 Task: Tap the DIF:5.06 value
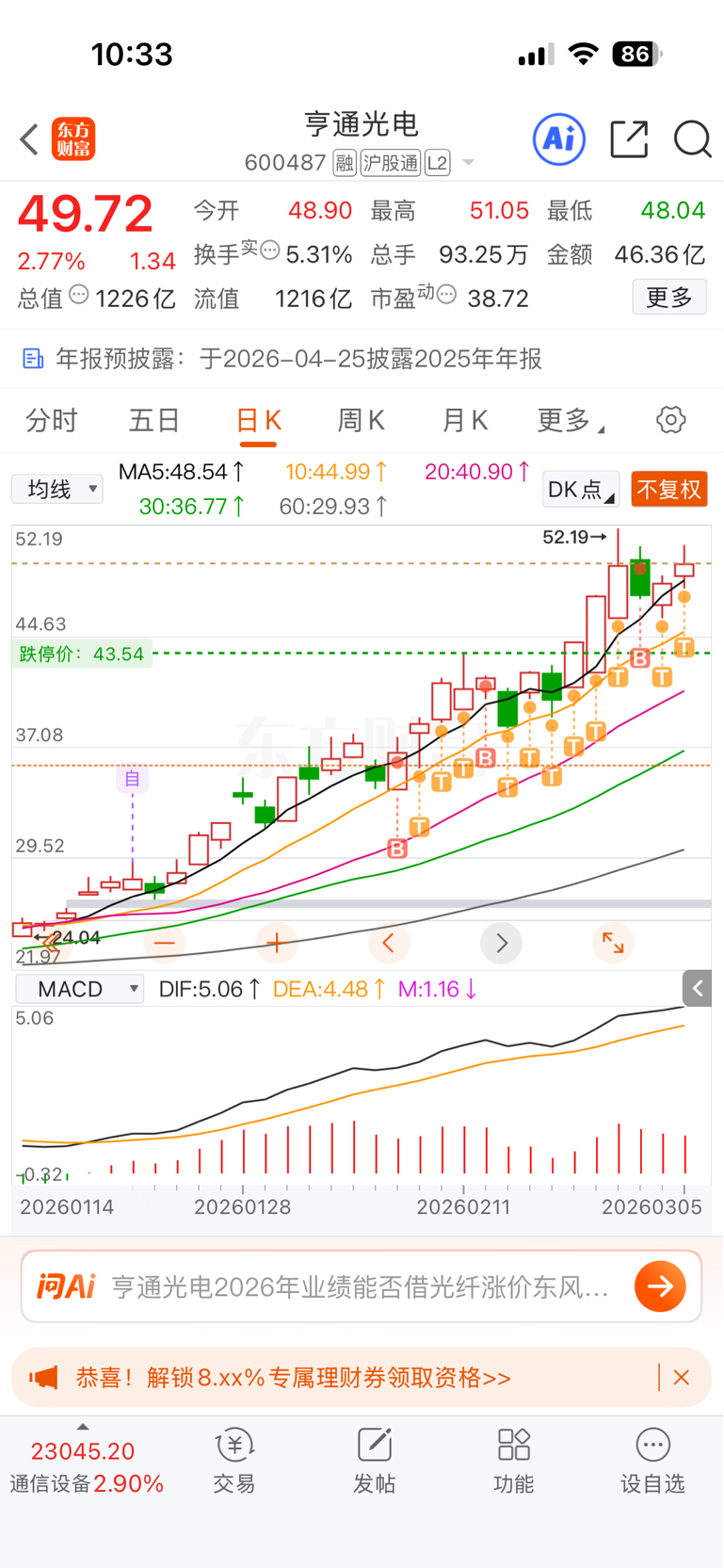(209, 989)
